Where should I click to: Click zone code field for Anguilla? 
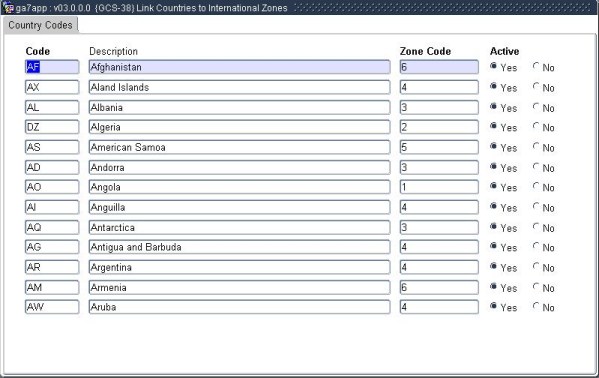coord(439,207)
